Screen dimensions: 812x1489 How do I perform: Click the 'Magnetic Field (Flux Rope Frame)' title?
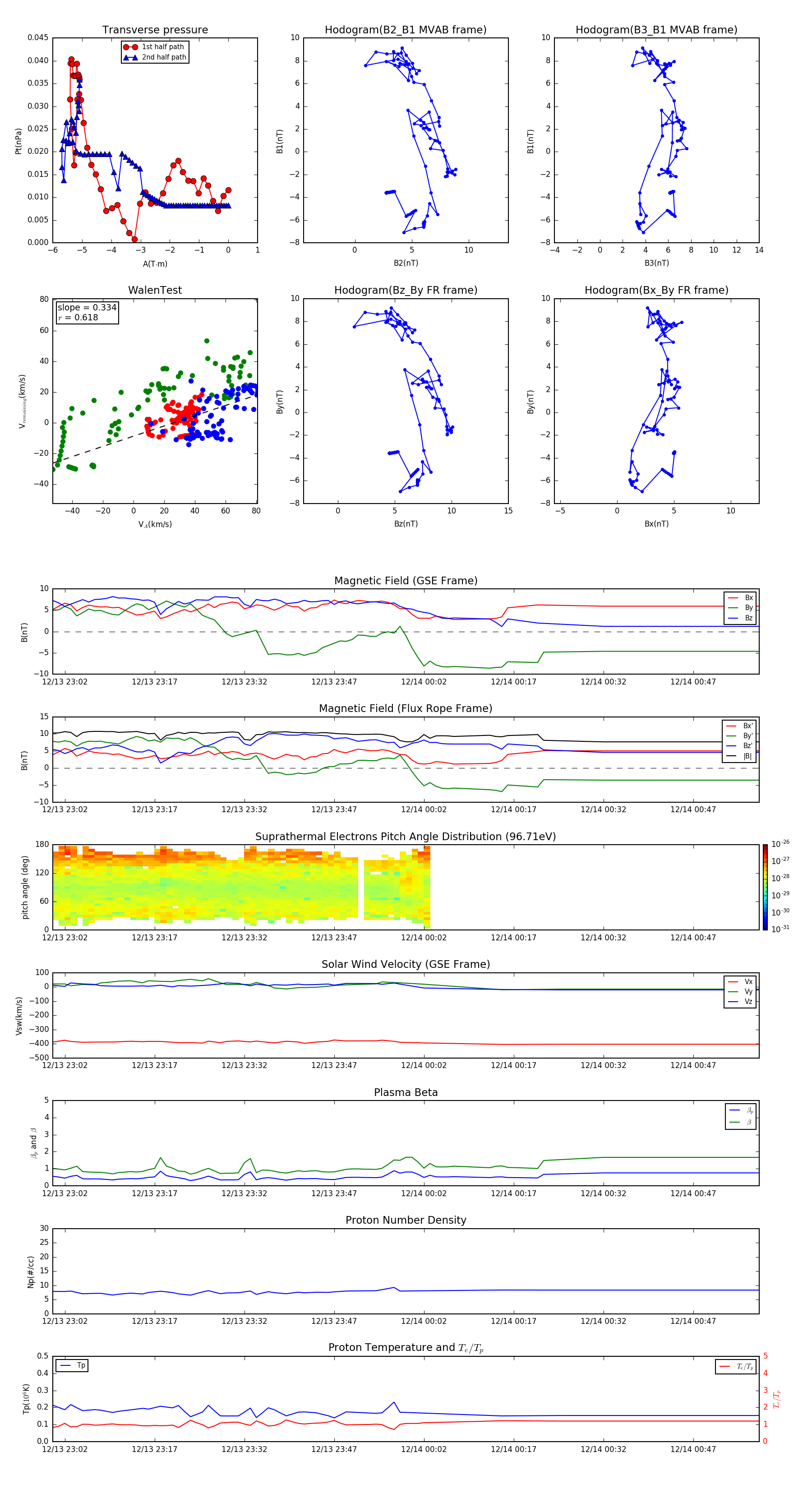click(x=406, y=709)
